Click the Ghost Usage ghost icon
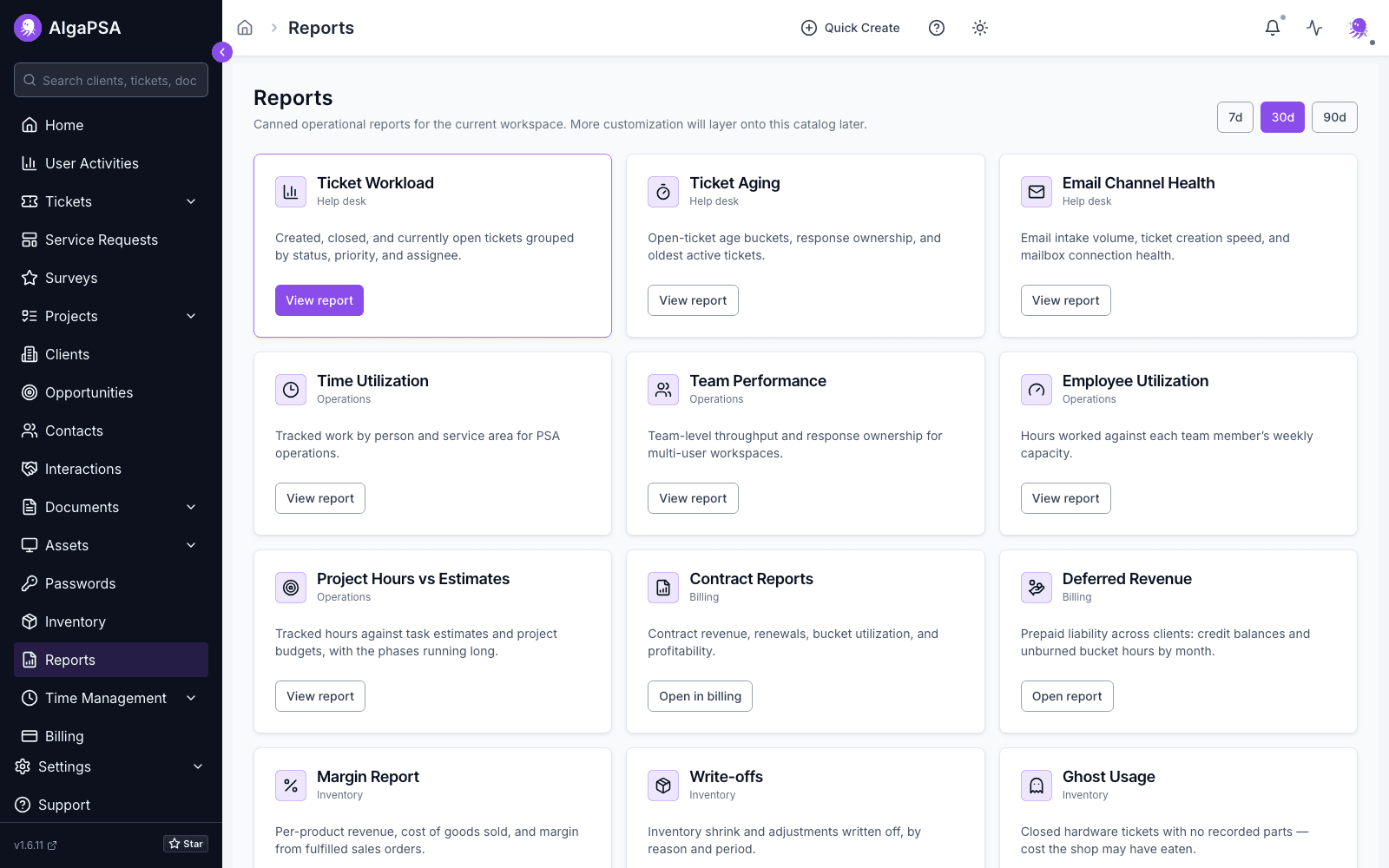The width and height of the screenshot is (1389, 868). pos(1037,786)
